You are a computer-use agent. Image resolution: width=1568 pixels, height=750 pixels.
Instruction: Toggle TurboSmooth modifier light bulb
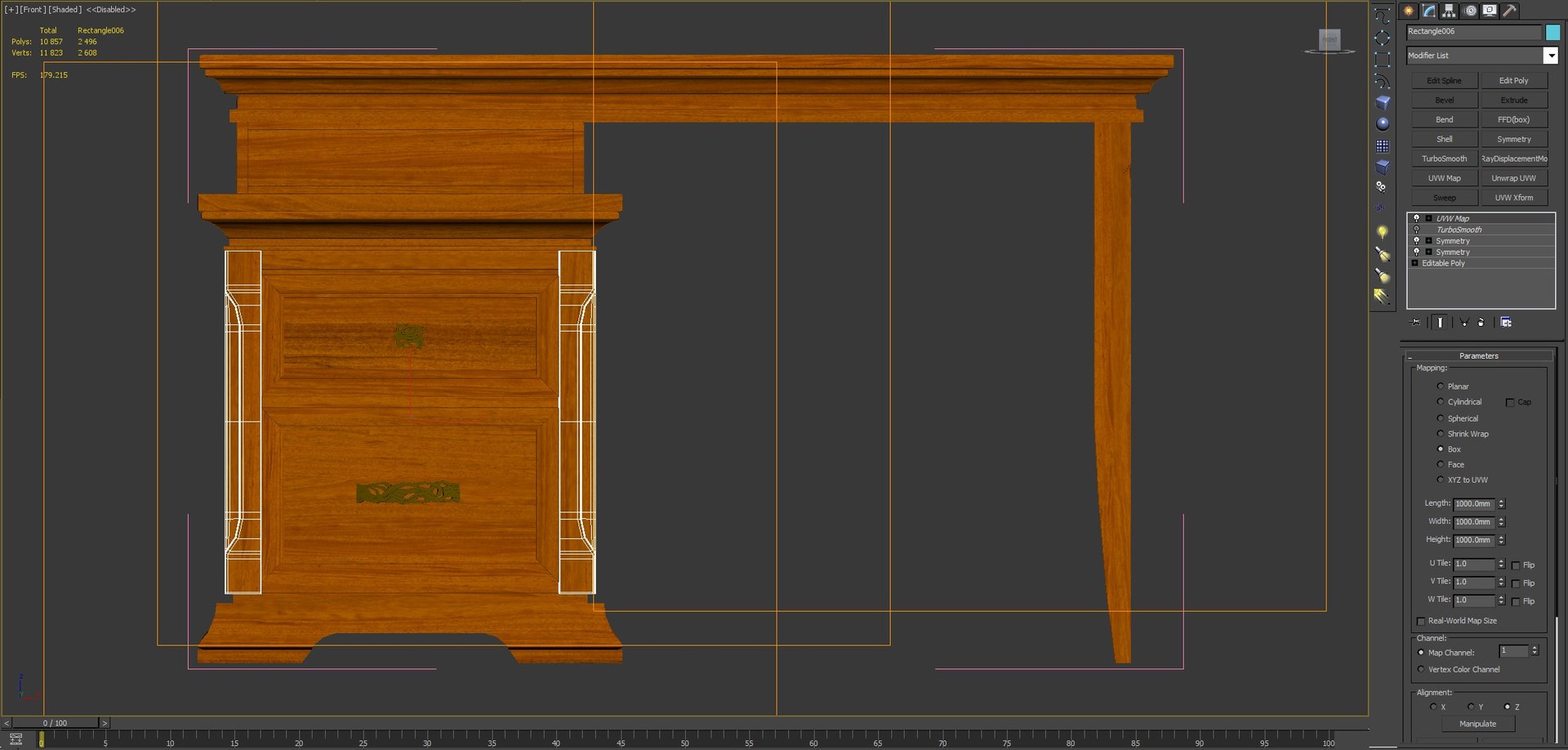(1417, 230)
